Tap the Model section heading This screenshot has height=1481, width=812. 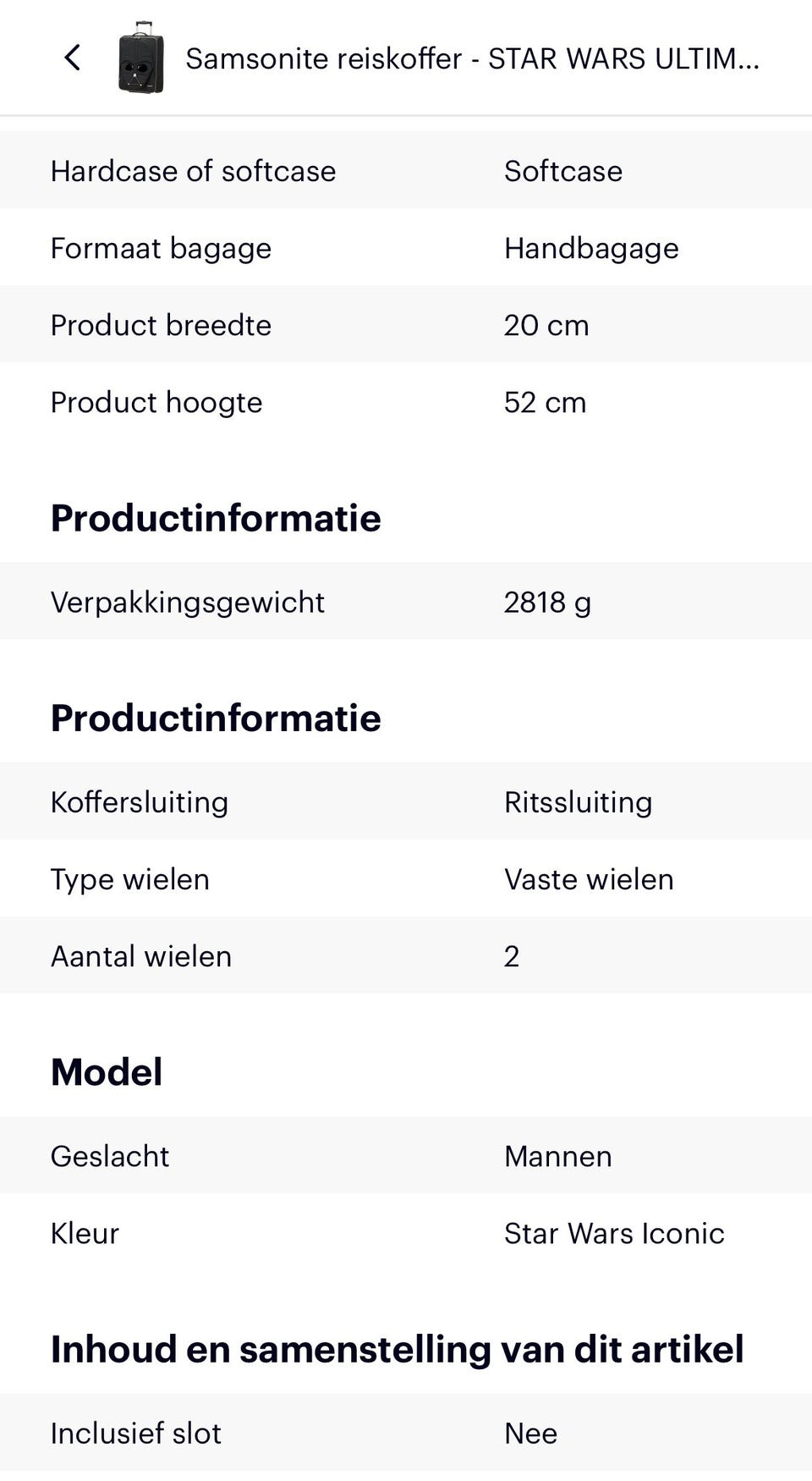[x=107, y=1071]
